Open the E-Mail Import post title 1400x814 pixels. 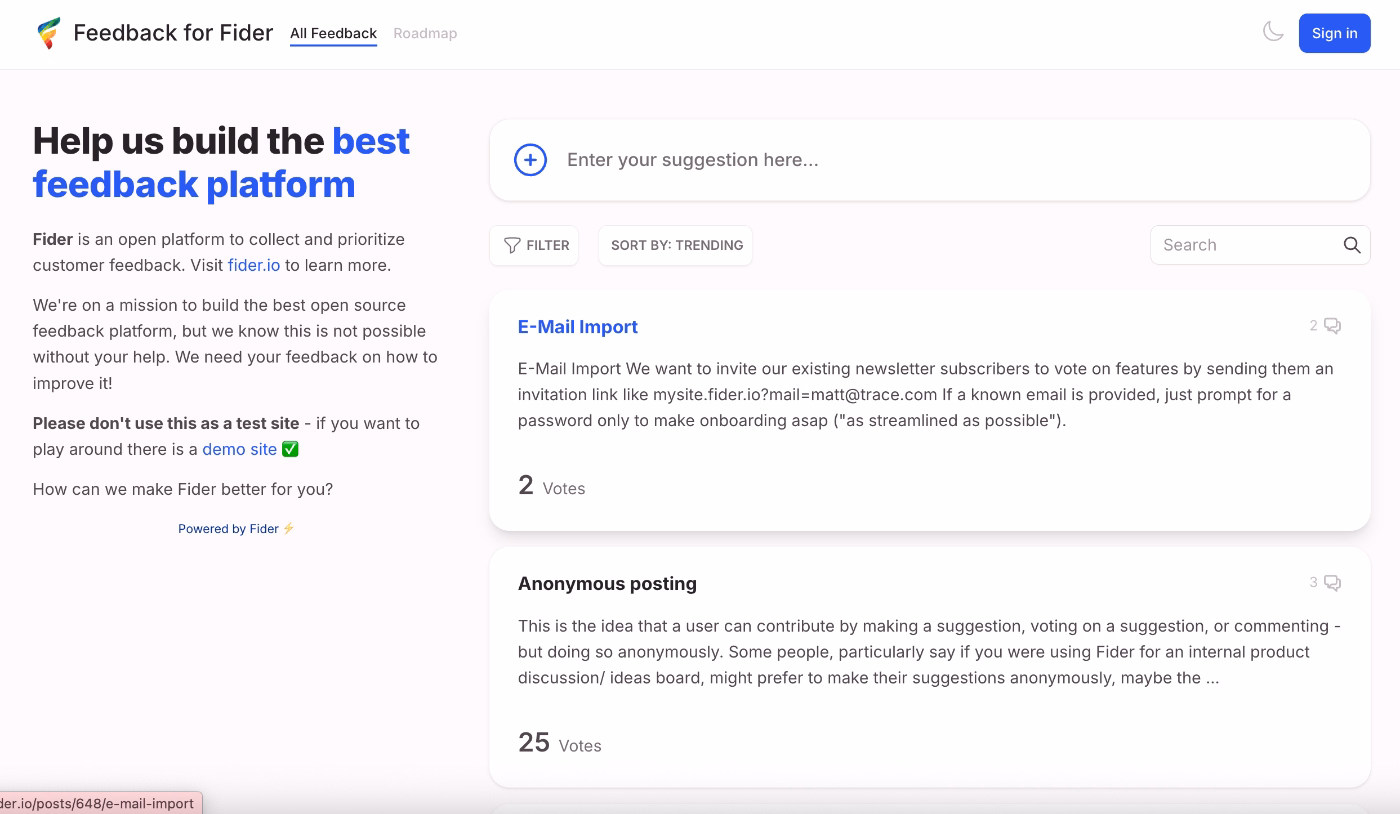pos(578,327)
